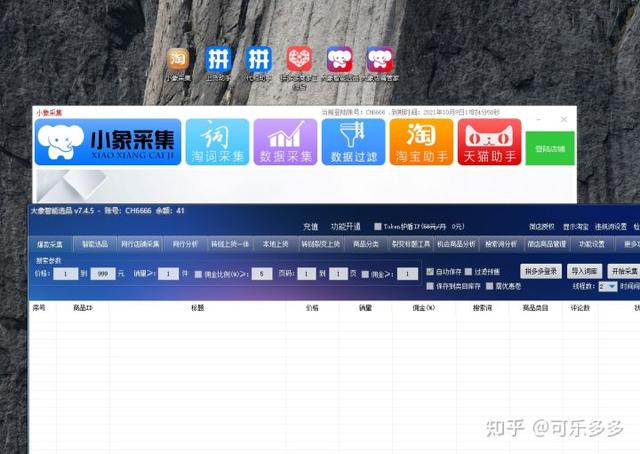Click the 功能开通 link
This screenshot has height=454, width=640.
point(345,227)
